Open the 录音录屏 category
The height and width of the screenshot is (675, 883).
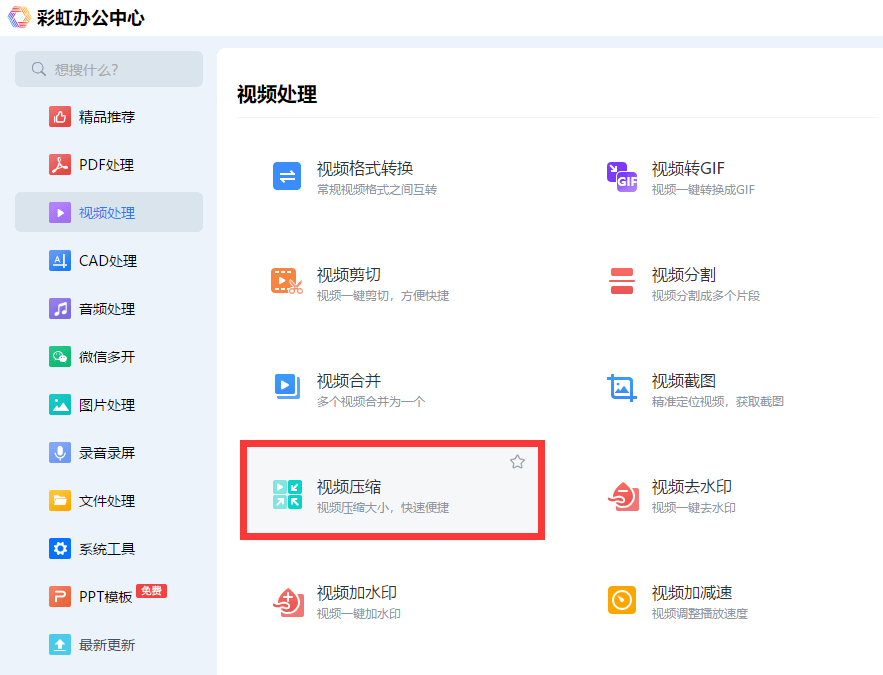tap(109, 453)
